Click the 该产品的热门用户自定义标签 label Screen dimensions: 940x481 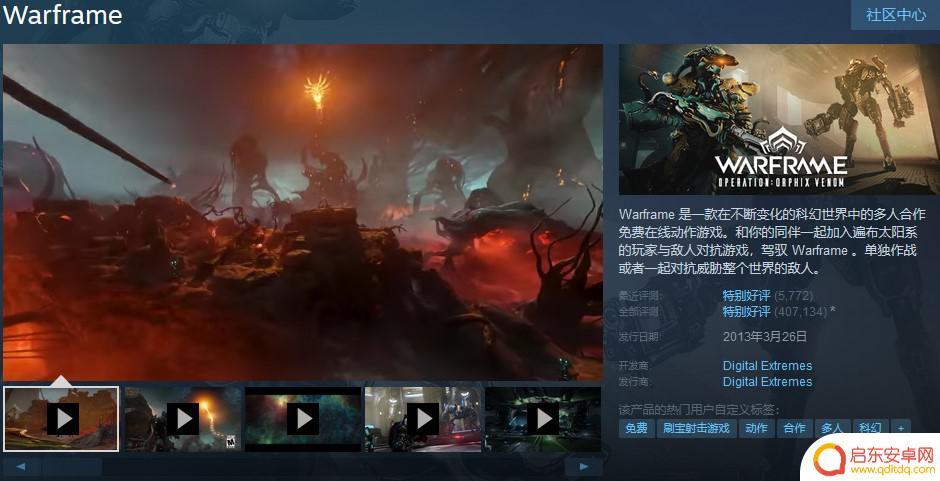coord(699,410)
